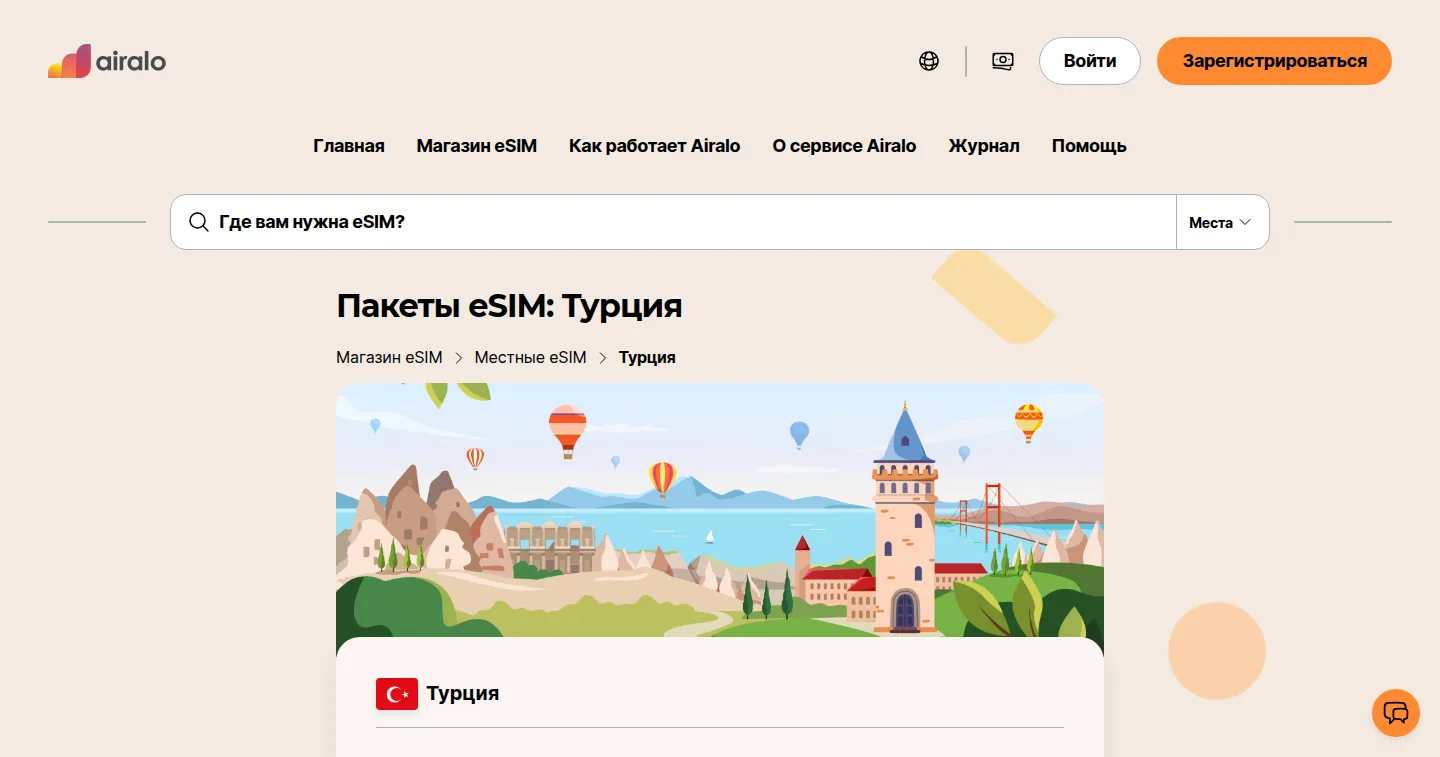Open the chat support widget
This screenshot has height=757, width=1440.
(1396, 713)
